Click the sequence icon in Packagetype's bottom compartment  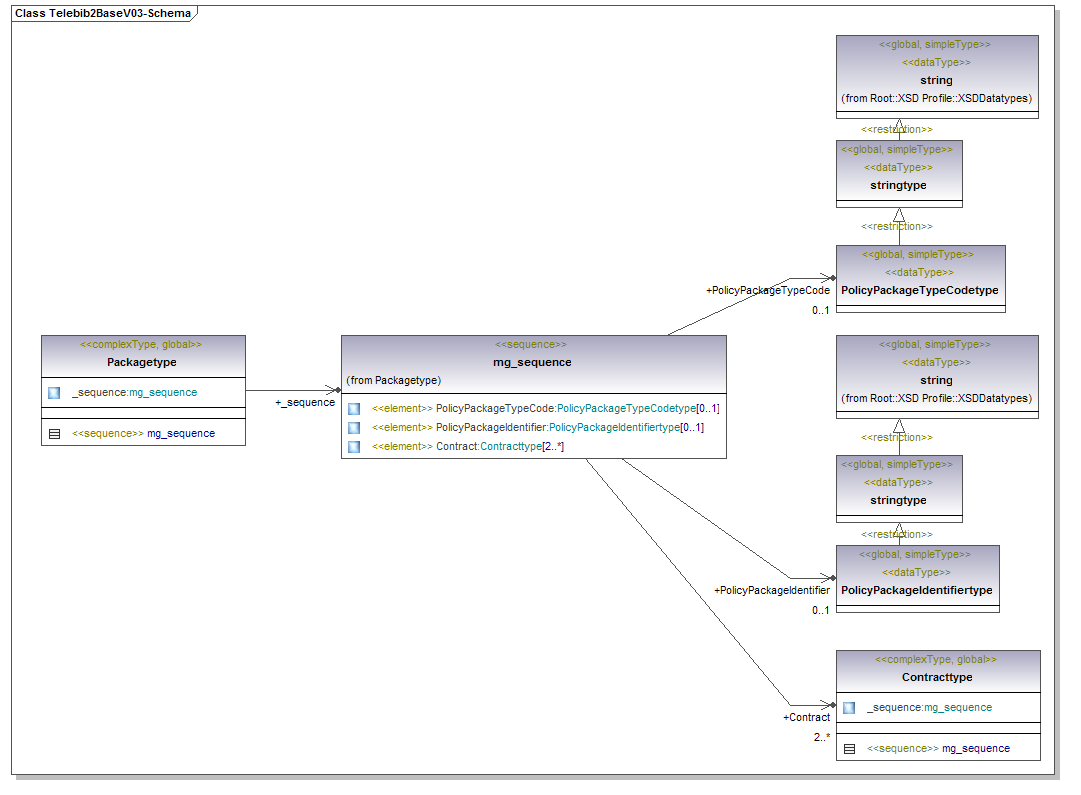pos(54,434)
